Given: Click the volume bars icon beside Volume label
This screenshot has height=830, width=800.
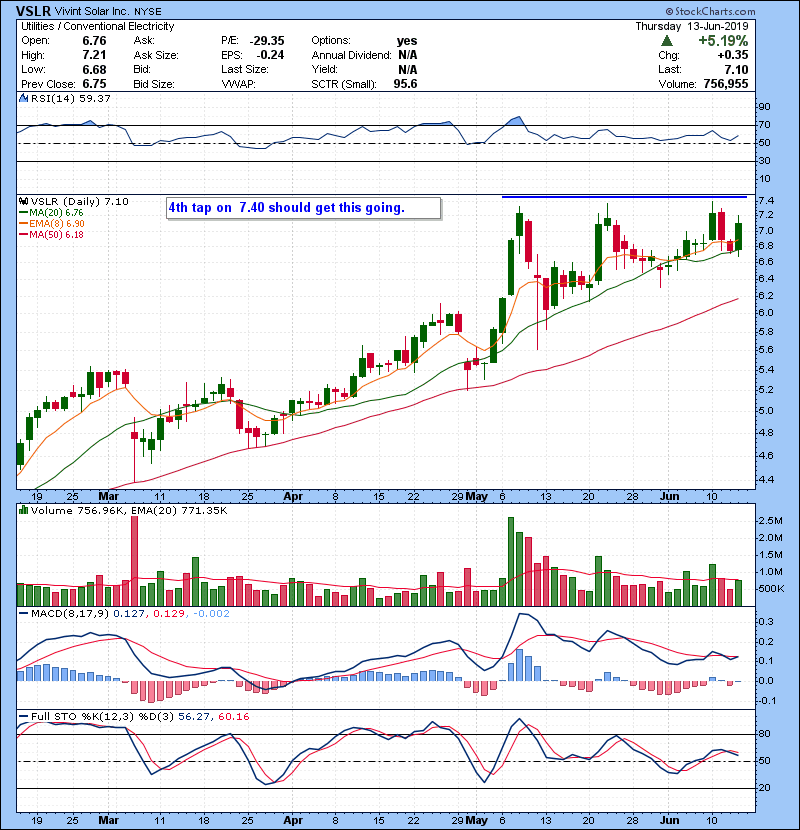Looking at the screenshot, I should click(23, 510).
